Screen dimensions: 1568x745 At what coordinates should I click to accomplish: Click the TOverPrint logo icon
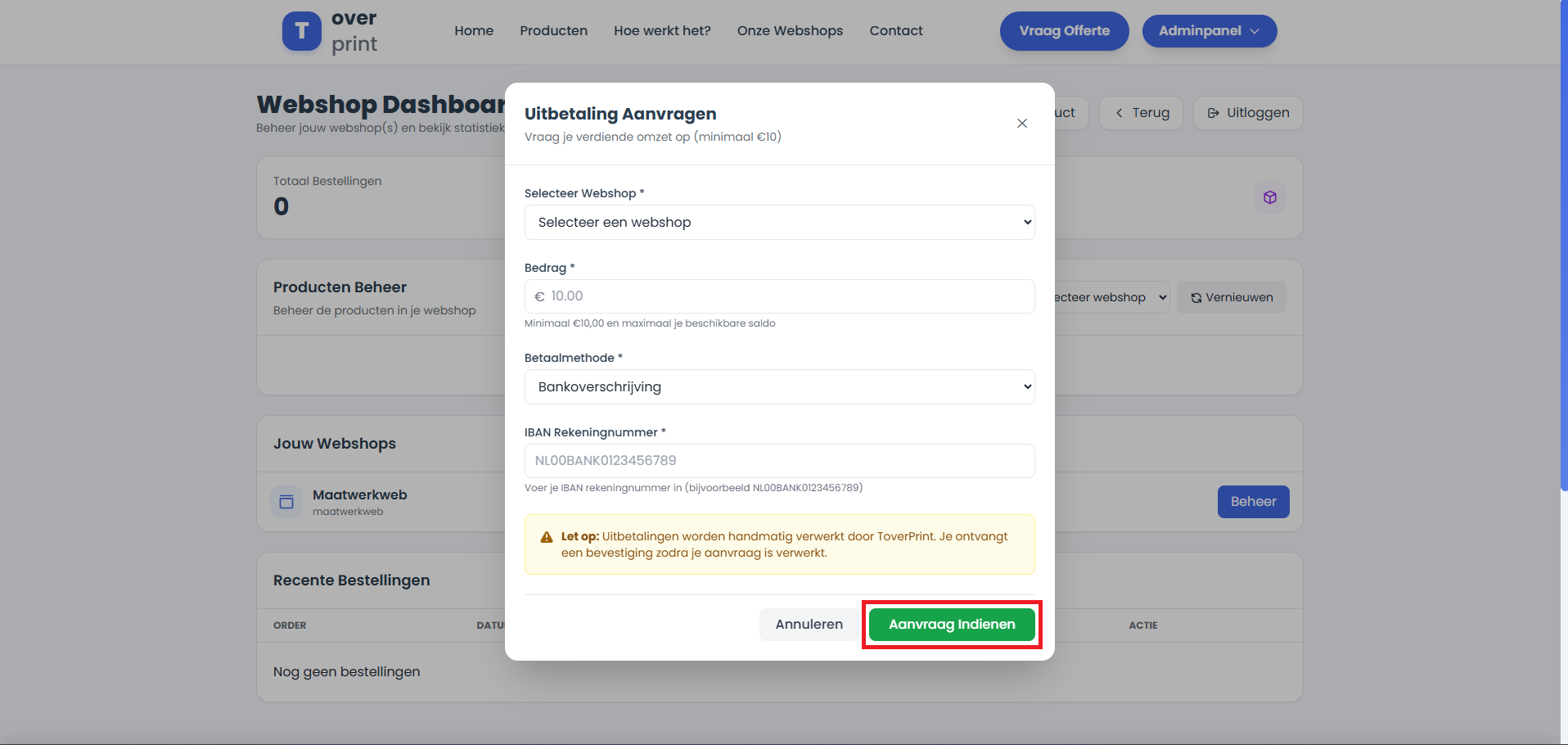click(x=301, y=31)
